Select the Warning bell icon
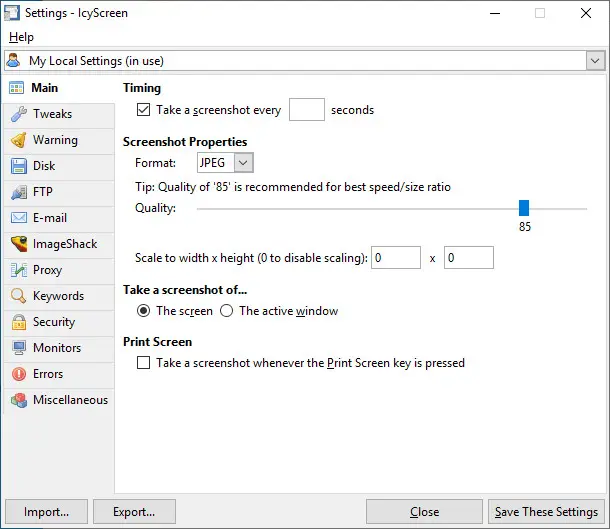The image size is (610, 529). click(x=19, y=140)
